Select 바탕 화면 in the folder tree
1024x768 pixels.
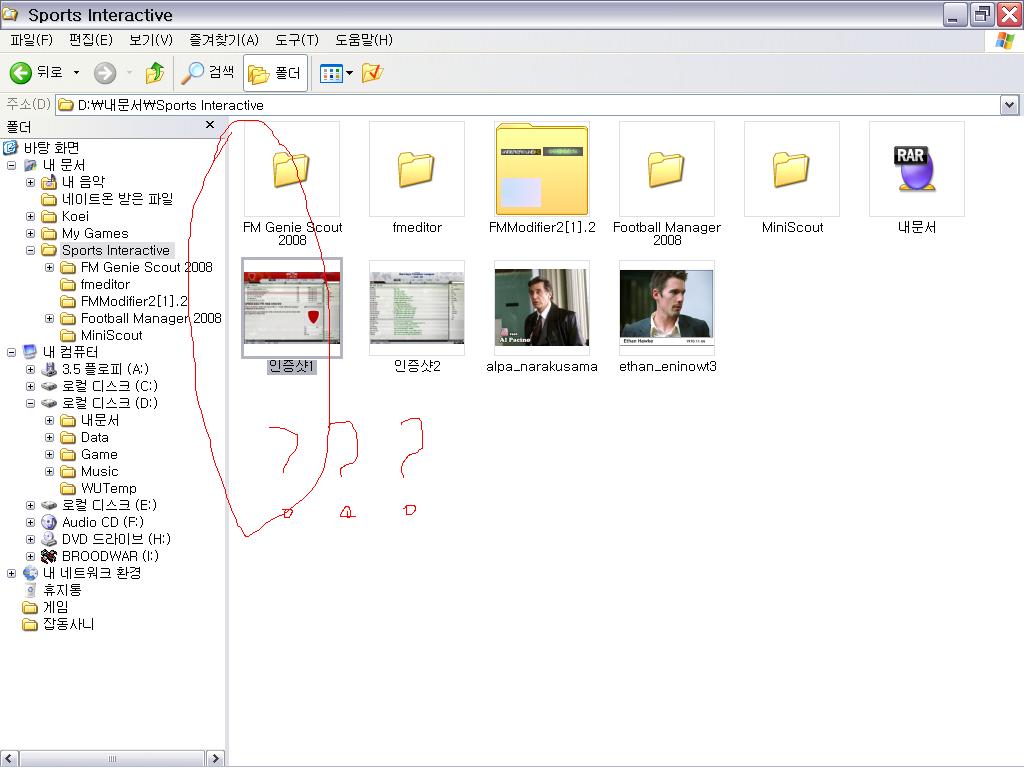(x=51, y=148)
